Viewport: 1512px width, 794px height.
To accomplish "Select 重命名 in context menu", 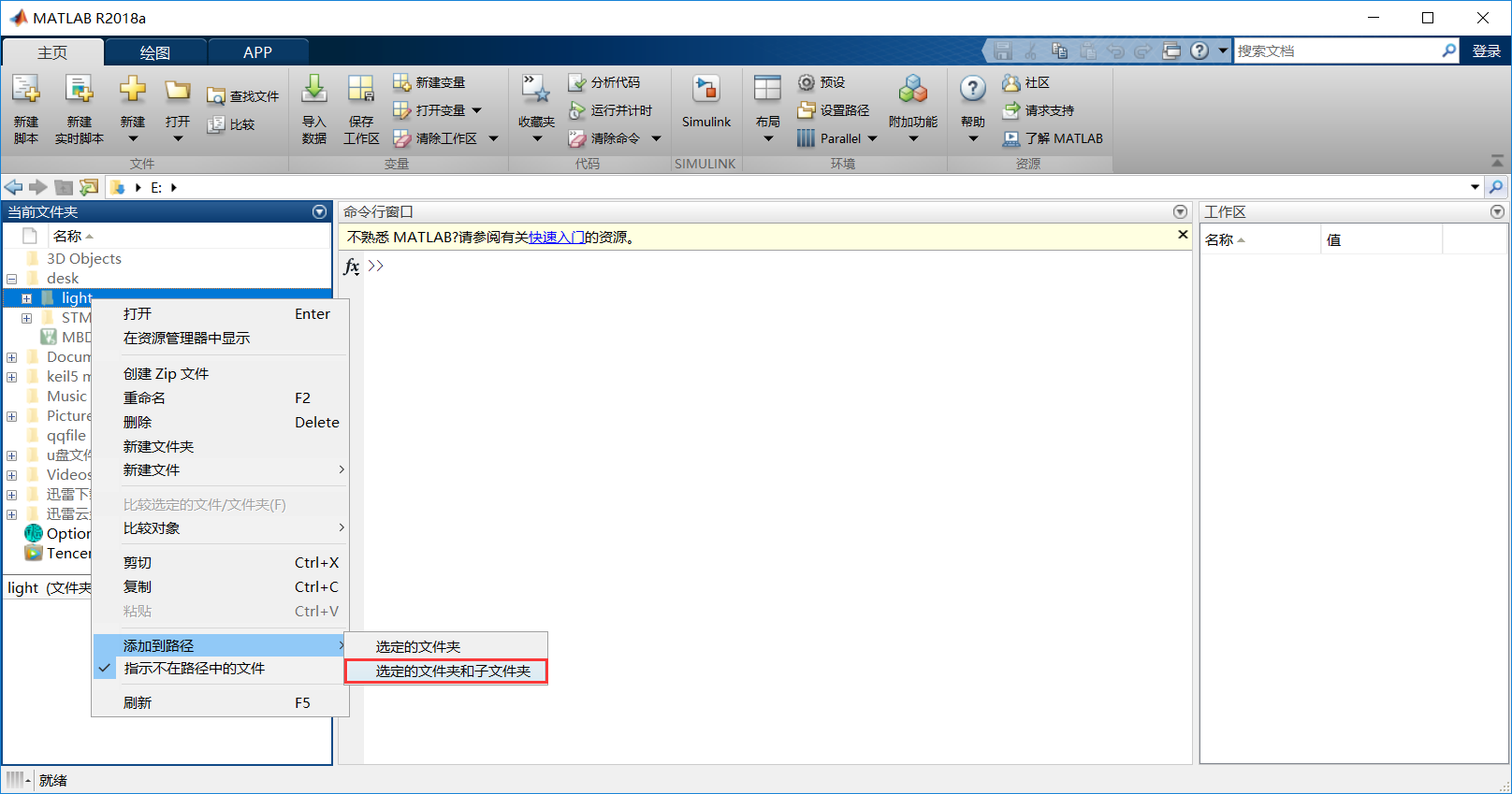I will coord(220,398).
